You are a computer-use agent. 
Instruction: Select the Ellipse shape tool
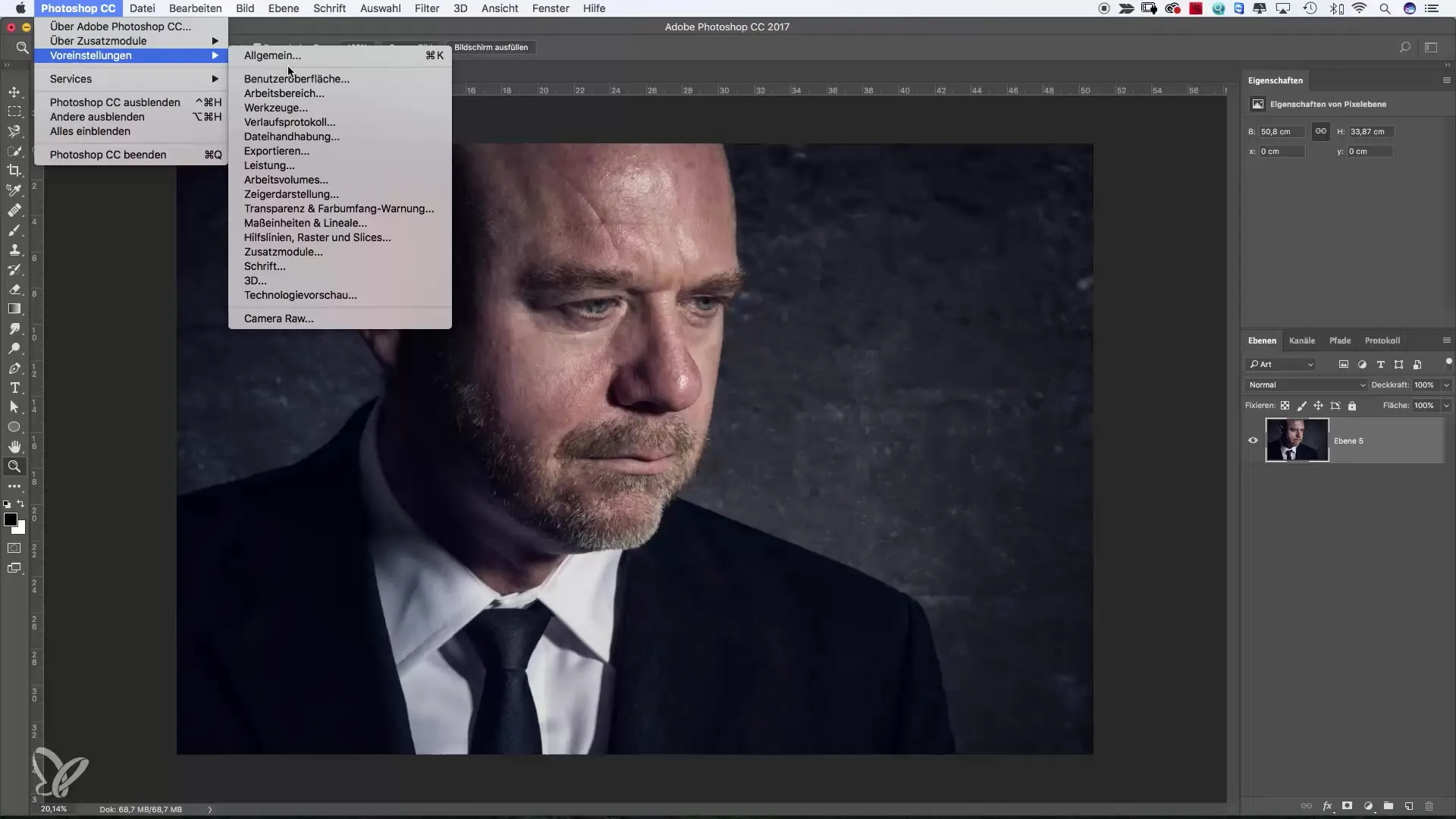pyautogui.click(x=14, y=427)
